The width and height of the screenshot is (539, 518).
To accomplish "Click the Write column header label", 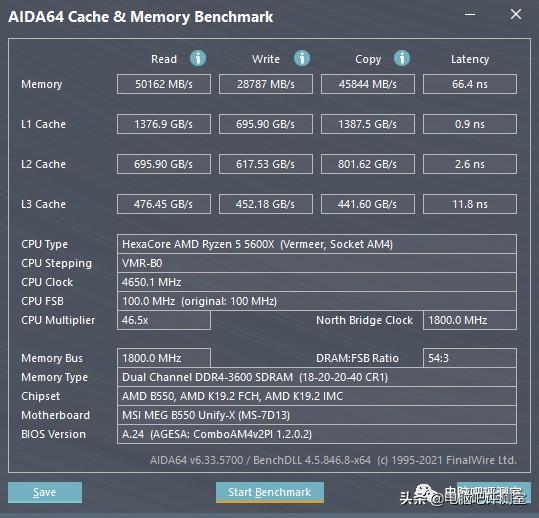I will click(x=266, y=59).
